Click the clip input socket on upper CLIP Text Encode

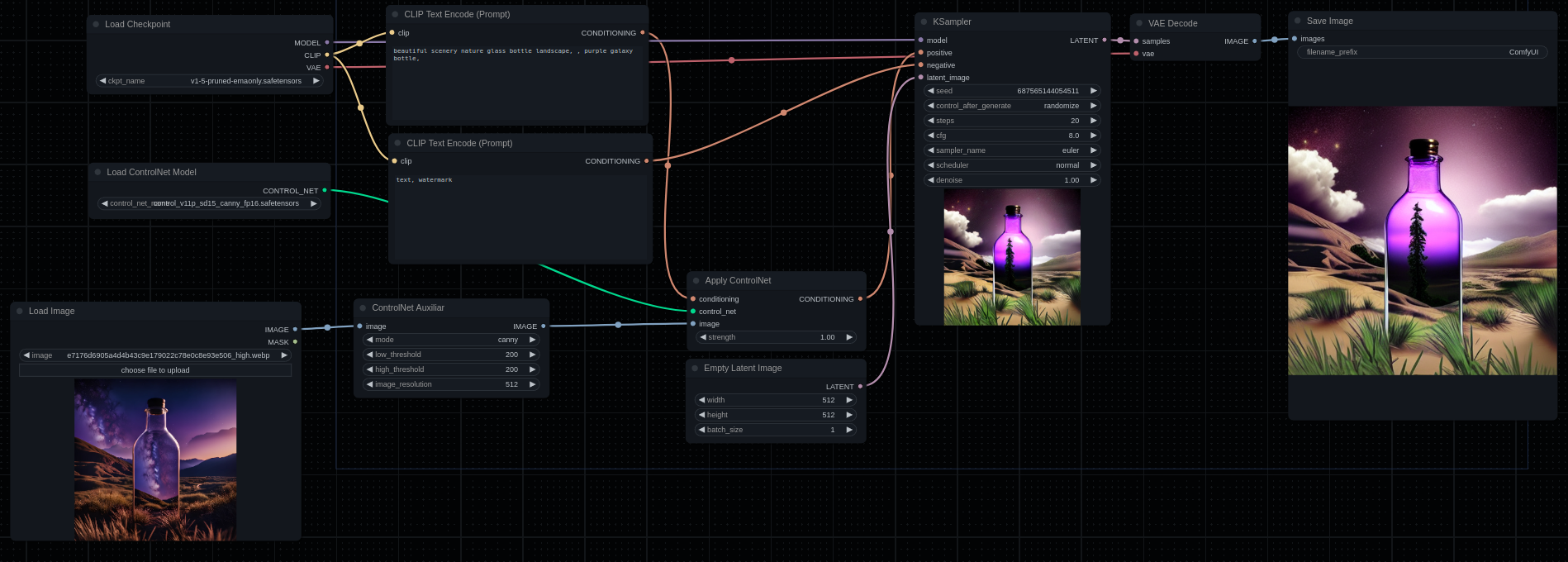[x=392, y=33]
